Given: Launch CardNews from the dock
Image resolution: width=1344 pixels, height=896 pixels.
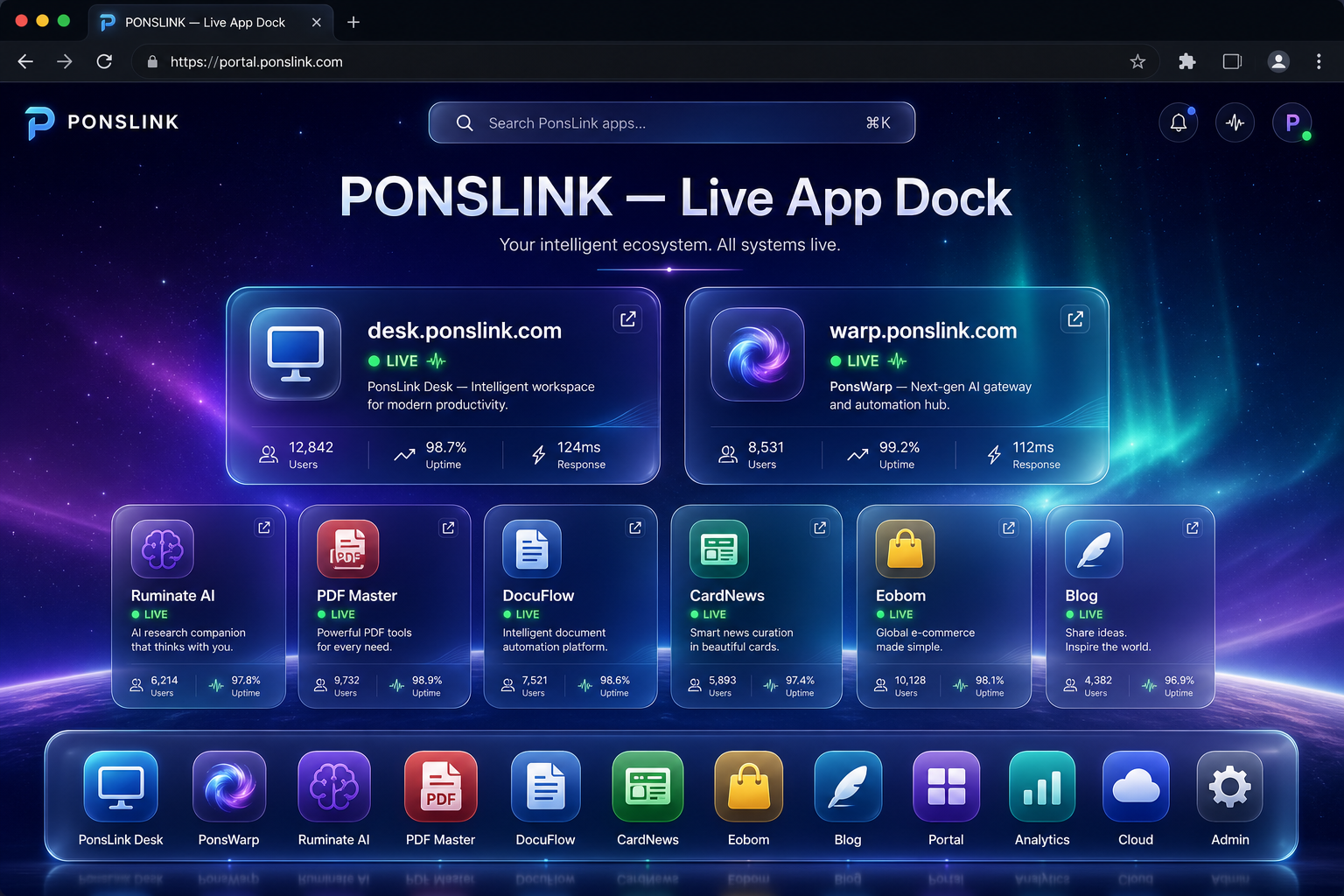Looking at the screenshot, I should 647,786.
